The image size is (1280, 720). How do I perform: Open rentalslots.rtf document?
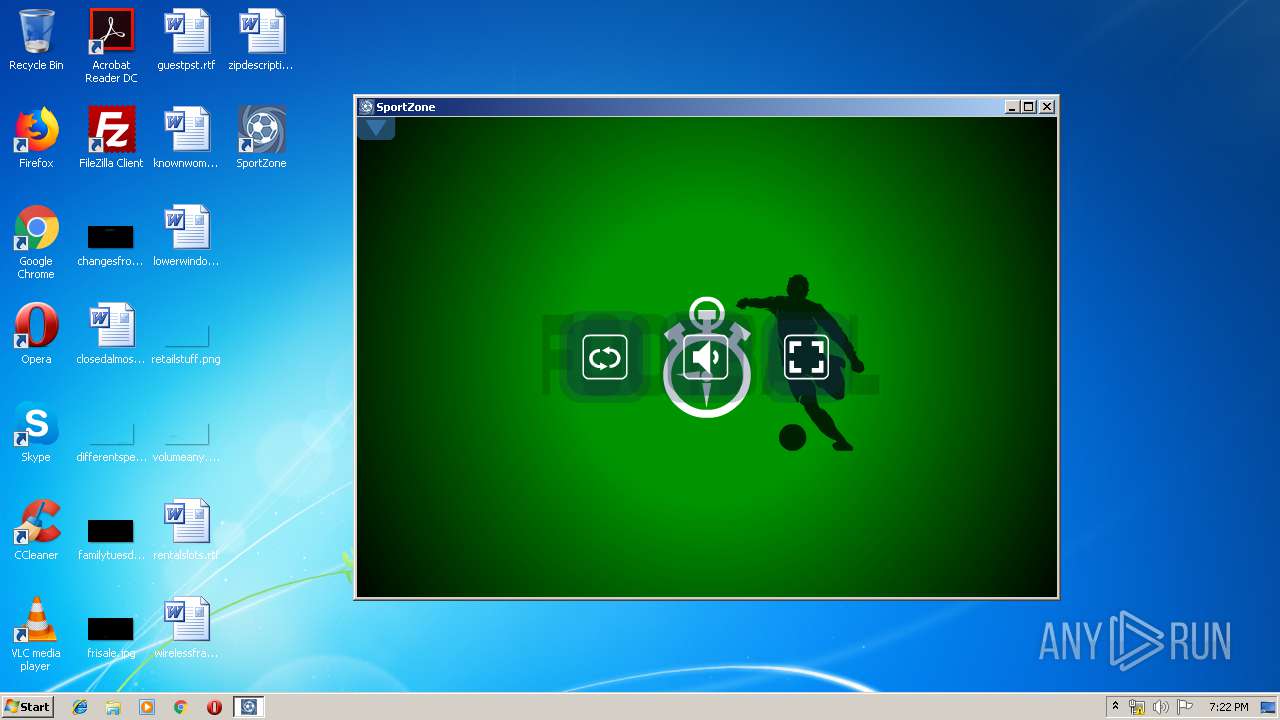(186, 530)
